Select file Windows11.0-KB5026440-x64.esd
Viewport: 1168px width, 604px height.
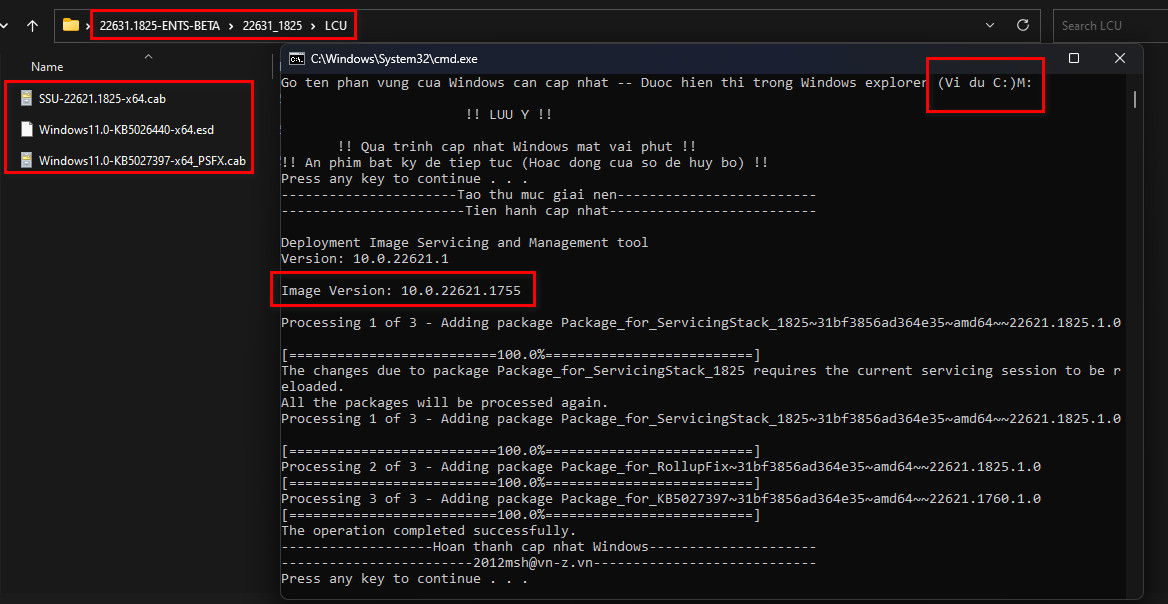127,129
